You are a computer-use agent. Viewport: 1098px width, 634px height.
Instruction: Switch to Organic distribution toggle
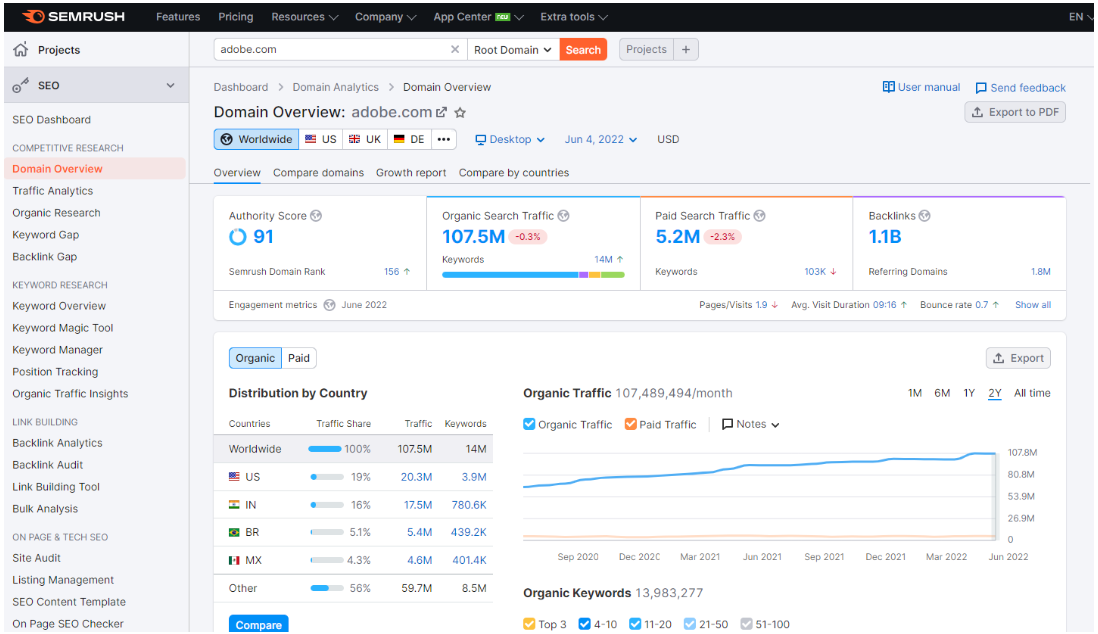click(x=255, y=358)
